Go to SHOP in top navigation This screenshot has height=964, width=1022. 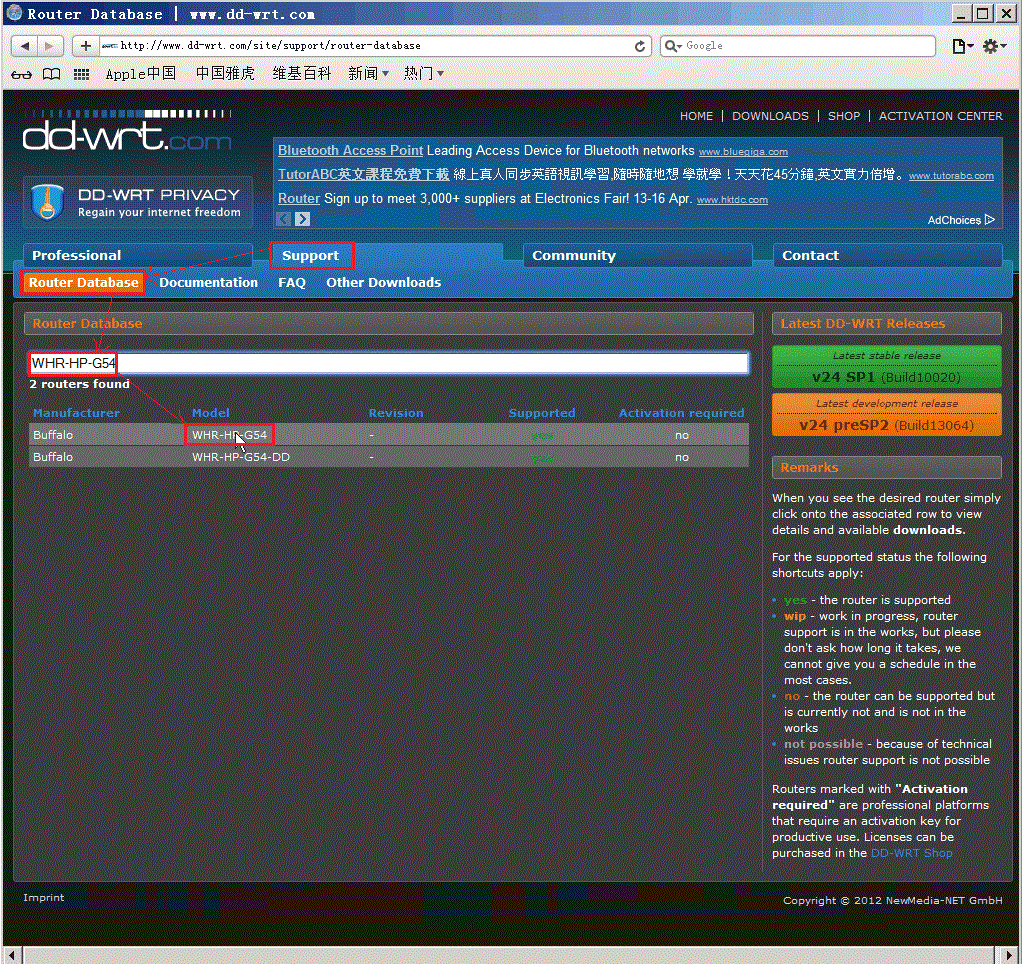pyautogui.click(x=843, y=116)
